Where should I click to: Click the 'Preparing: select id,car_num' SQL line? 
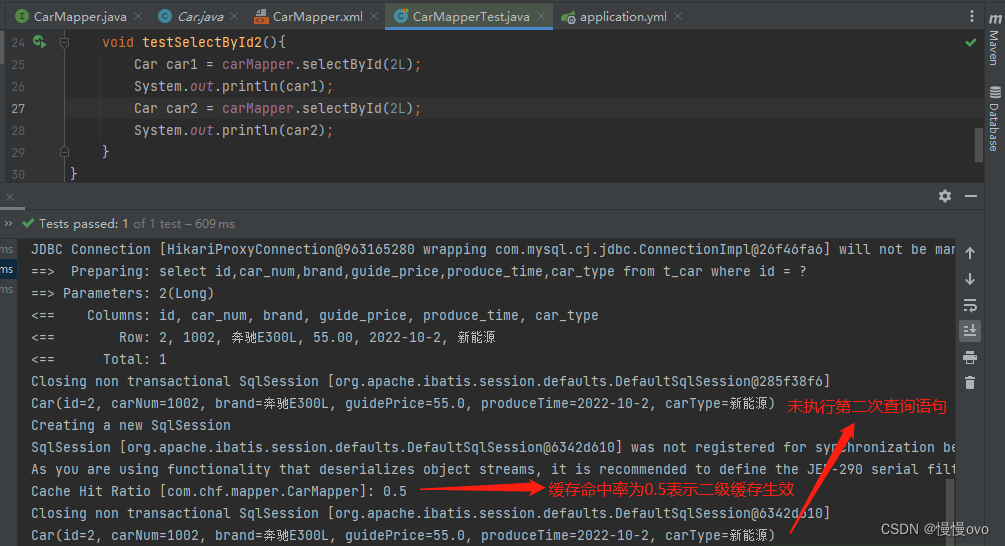tap(419, 272)
